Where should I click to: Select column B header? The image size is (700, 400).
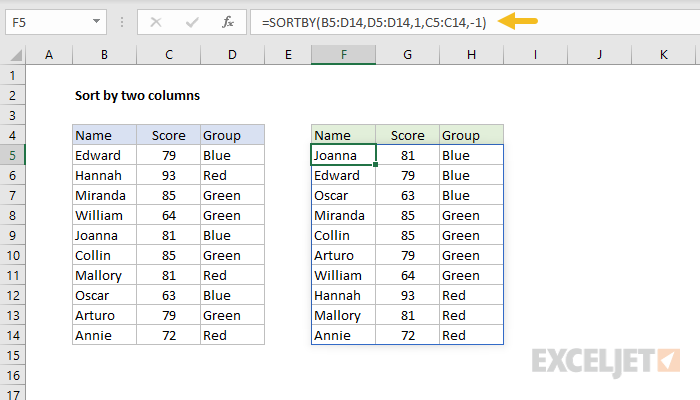(x=104, y=54)
